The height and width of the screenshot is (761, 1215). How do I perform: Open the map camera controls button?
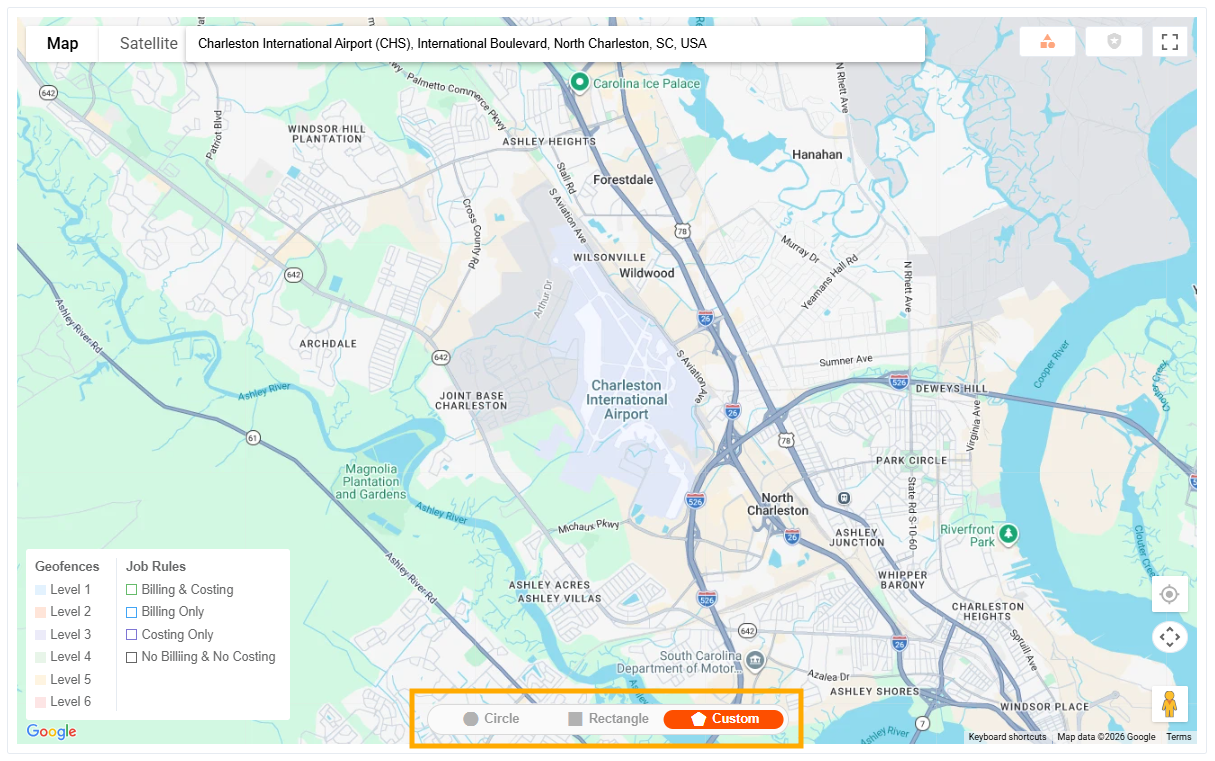[x=1169, y=636]
